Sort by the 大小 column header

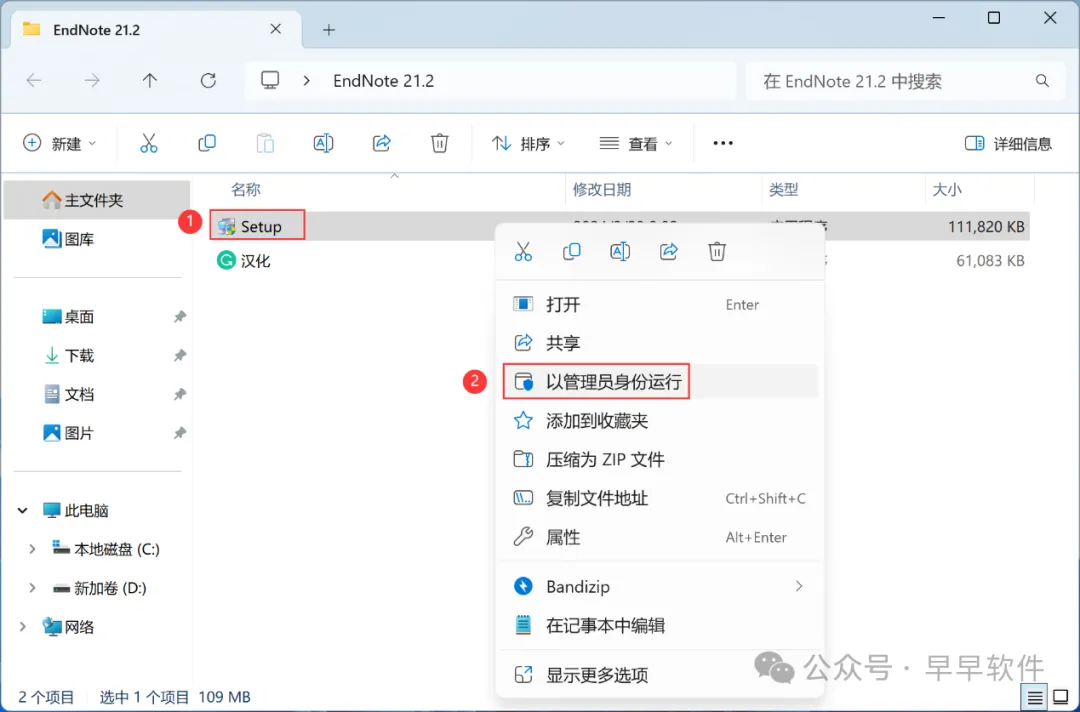click(946, 189)
